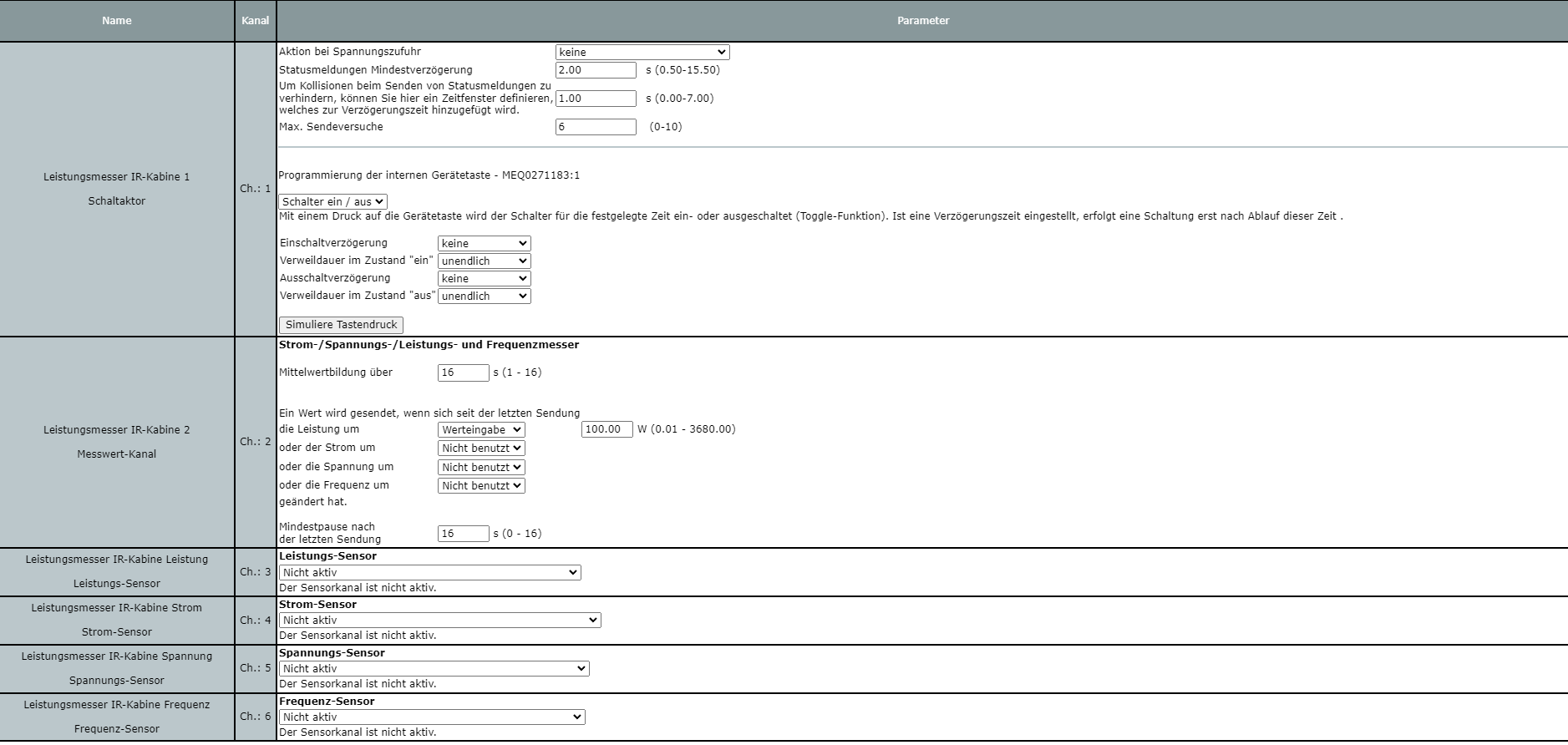Click the 'Ch.: 3' channel cell
This screenshot has width=1568, height=745.
coord(256,572)
